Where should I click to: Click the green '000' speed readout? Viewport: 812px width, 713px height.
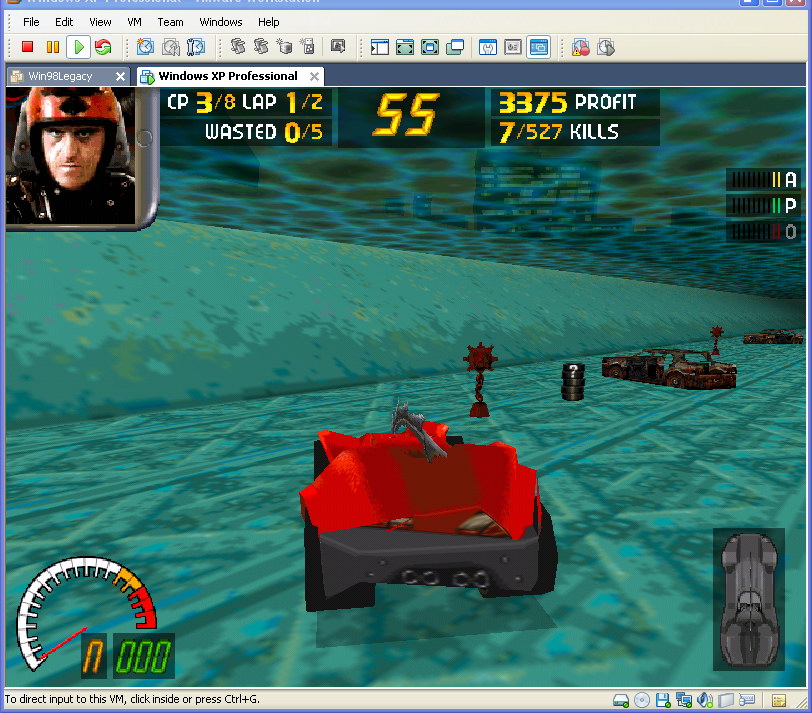[x=144, y=656]
